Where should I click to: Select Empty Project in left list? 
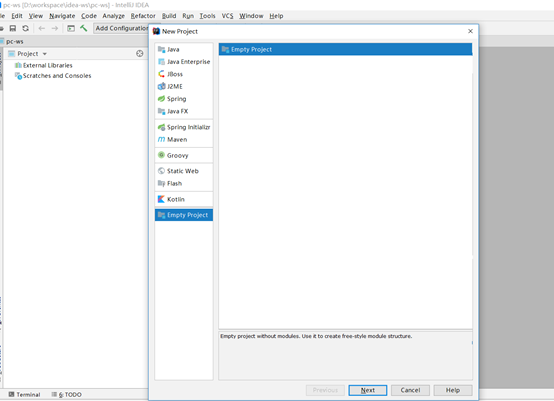184,215
